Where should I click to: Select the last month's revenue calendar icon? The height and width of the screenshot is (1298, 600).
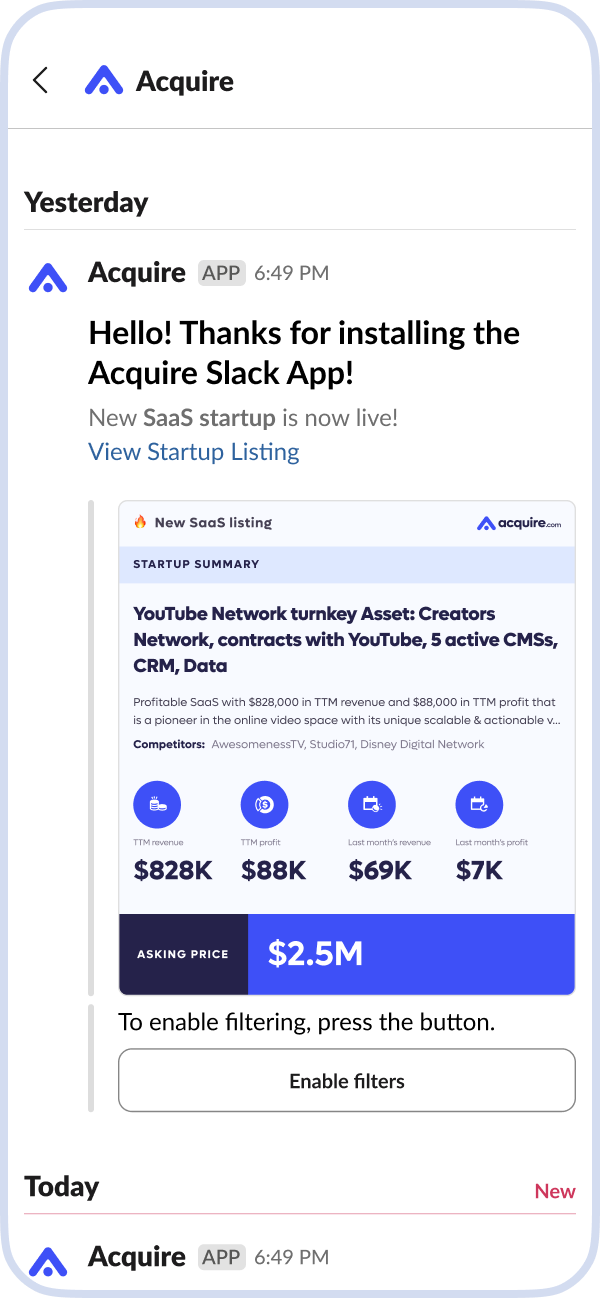point(371,804)
